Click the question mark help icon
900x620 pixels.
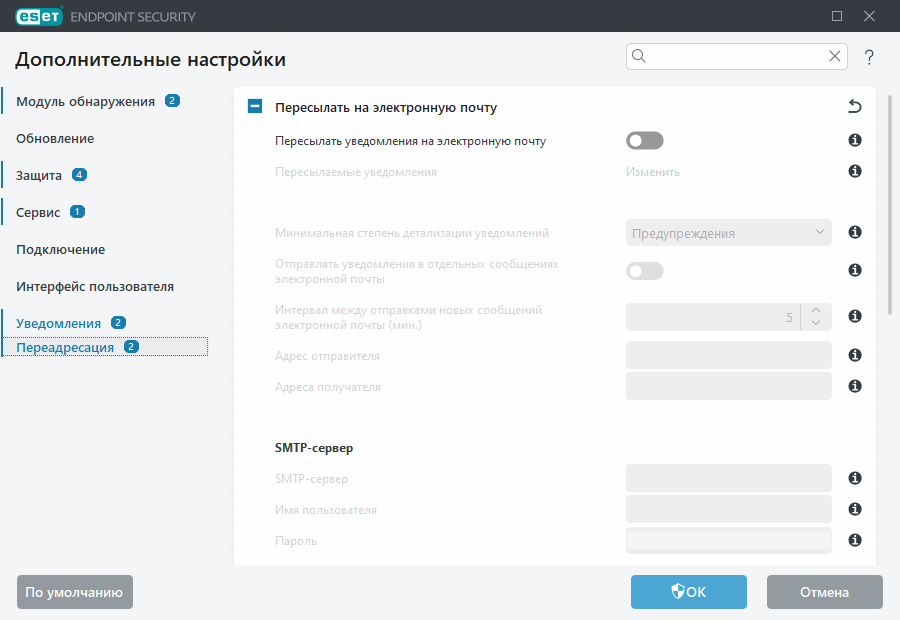point(869,57)
